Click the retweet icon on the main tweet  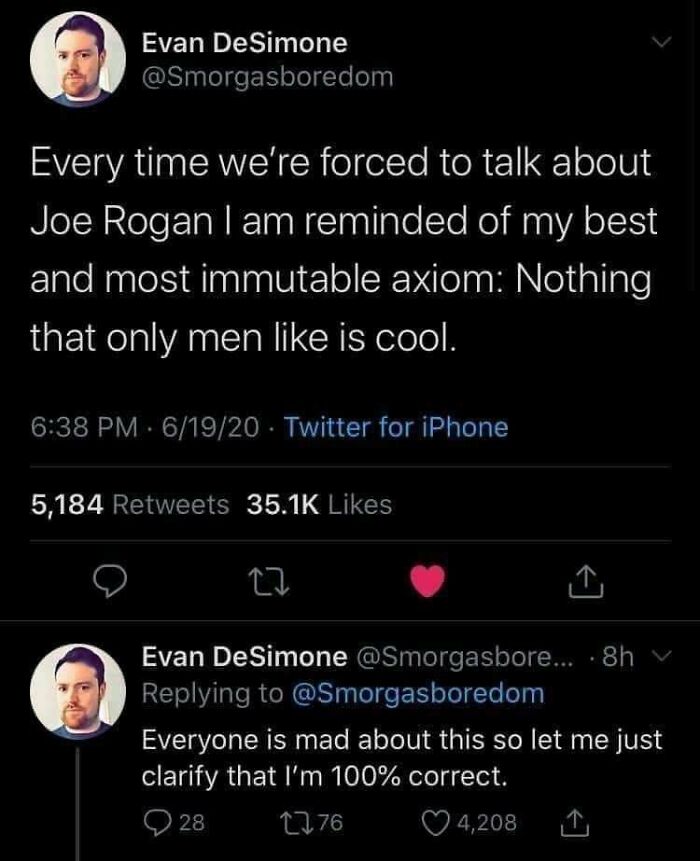pos(272,580)
